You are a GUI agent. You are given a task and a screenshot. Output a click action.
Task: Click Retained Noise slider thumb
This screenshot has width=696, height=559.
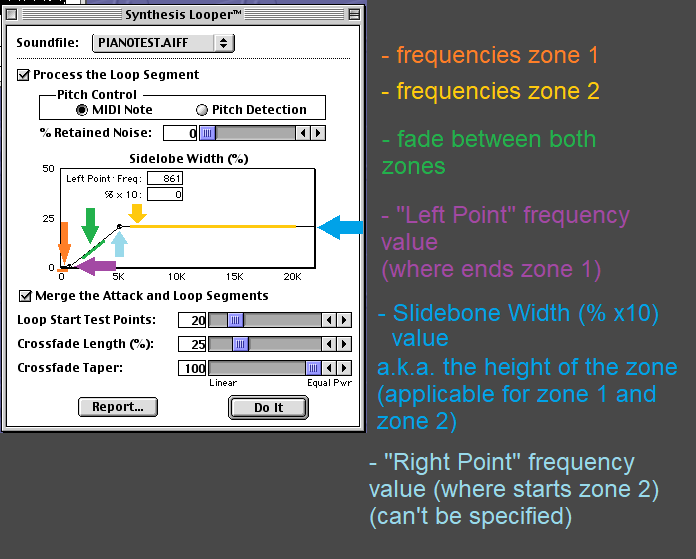click(x=207, y=133)
